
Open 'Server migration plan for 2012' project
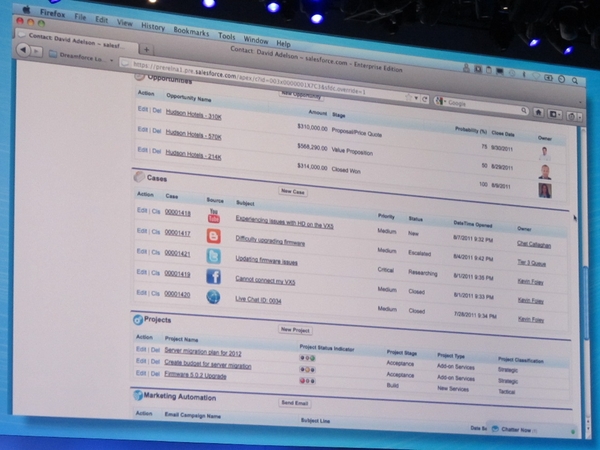203,352
